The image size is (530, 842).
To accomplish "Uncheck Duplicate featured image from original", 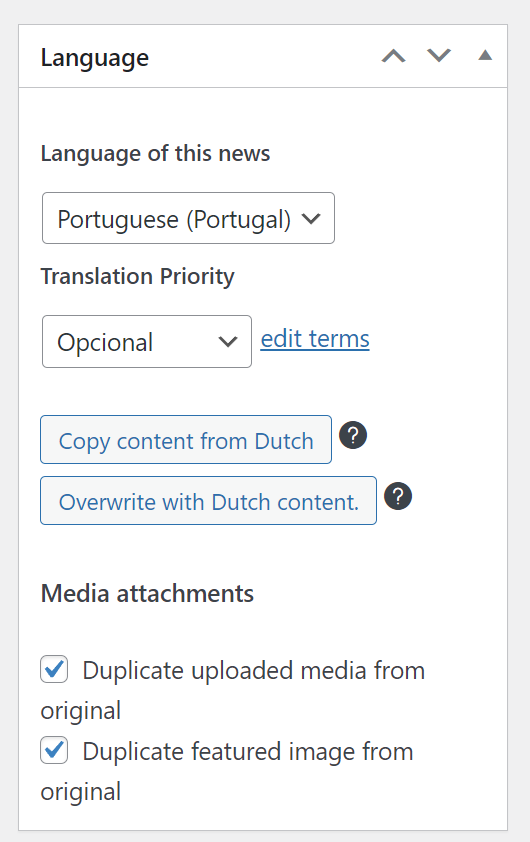I will 54,750.
